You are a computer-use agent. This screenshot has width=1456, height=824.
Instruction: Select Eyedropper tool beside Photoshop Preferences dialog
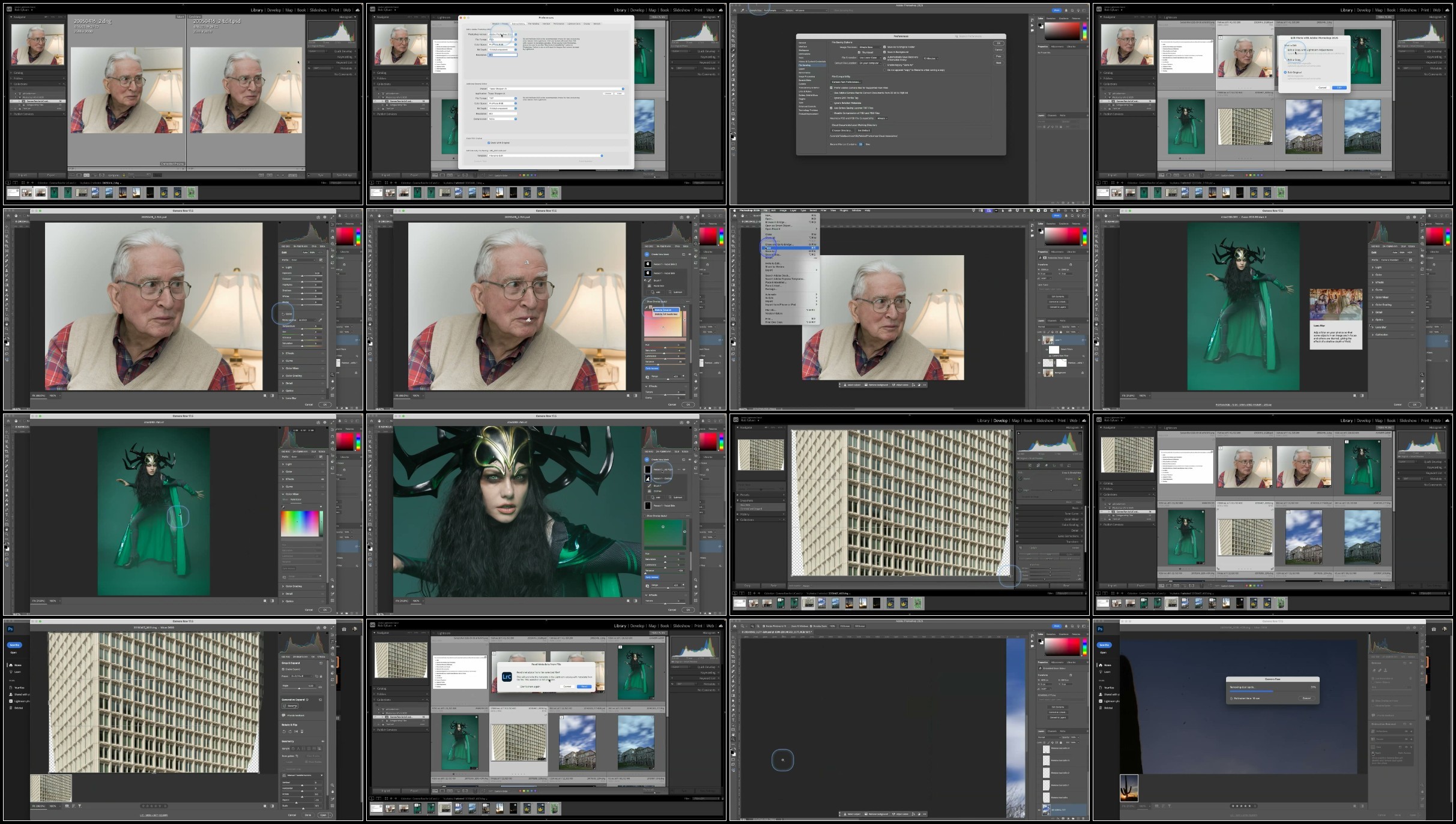click(733, 50)
